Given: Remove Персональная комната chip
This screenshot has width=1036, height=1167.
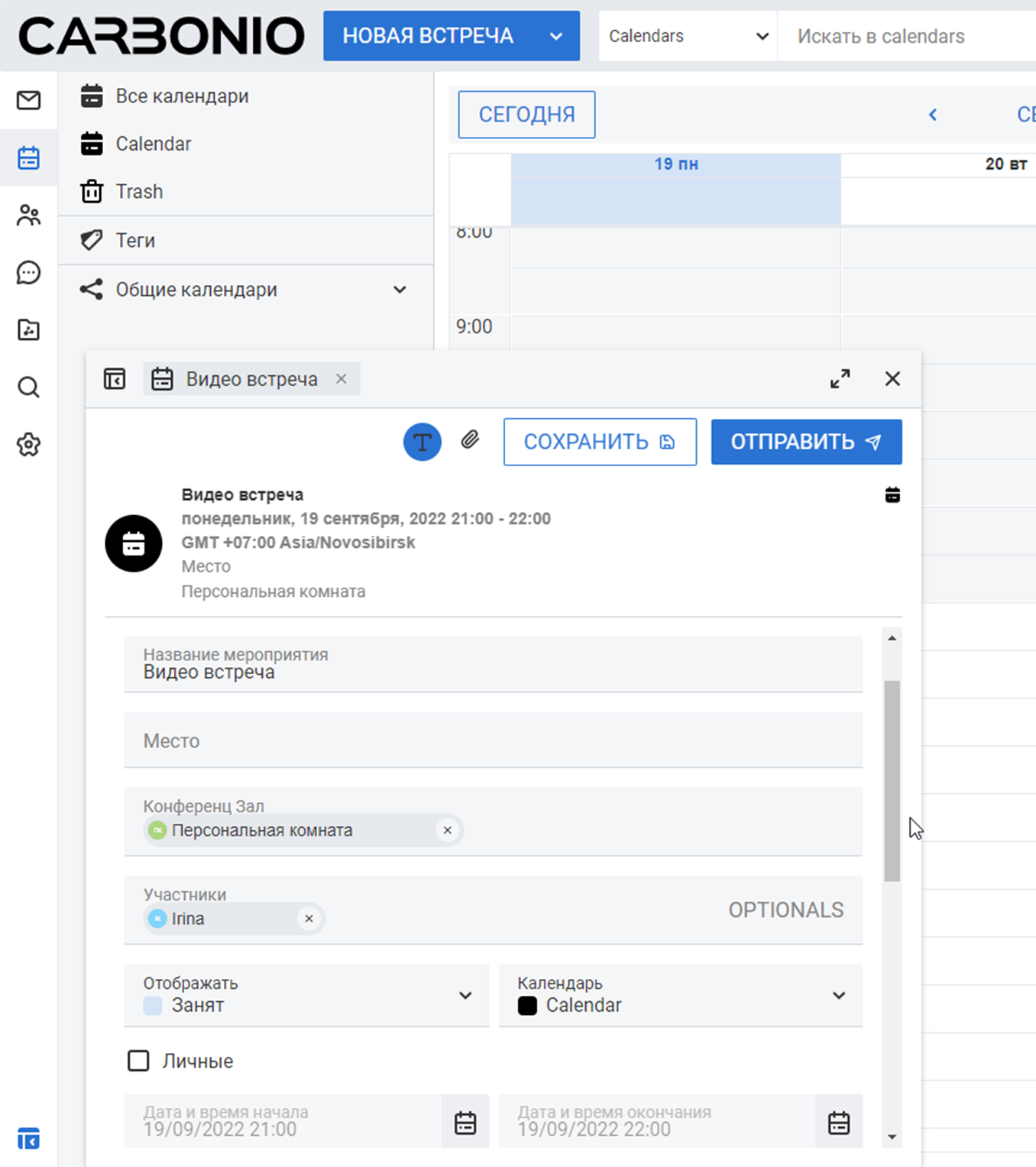Looking at the screenshot, I should [x=448, y=831].
